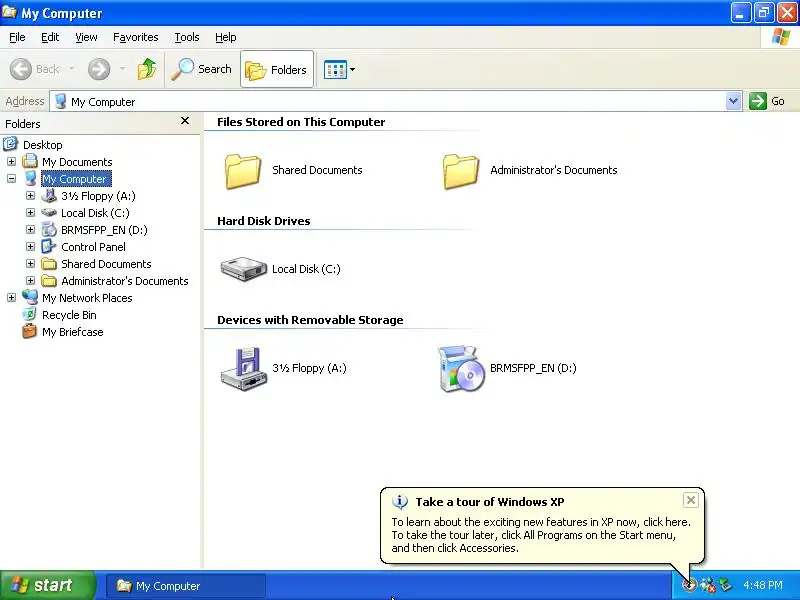This screenshot has height=600, width=800.
Task: Expand Administrator's Documents tree node
Action: 30,281
